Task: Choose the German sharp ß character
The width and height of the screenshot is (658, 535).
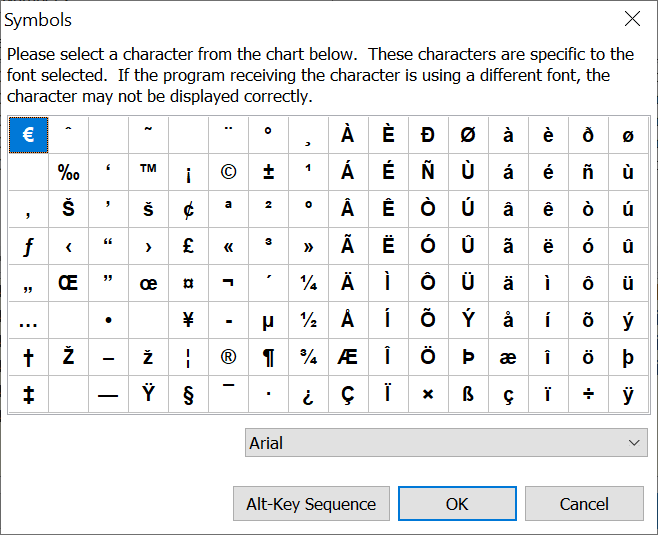Action: click(x=468, y=394)
